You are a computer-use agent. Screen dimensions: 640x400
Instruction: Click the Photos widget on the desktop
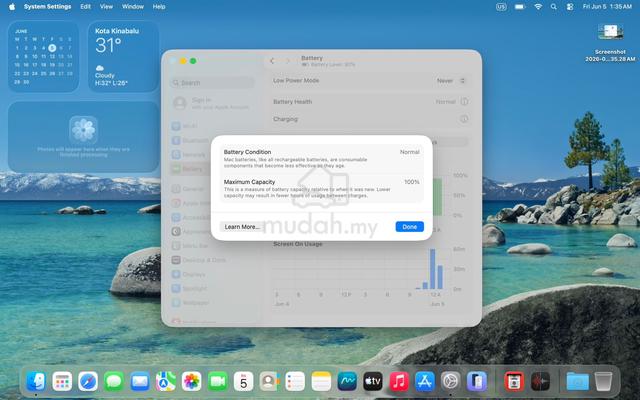(84, 137)
